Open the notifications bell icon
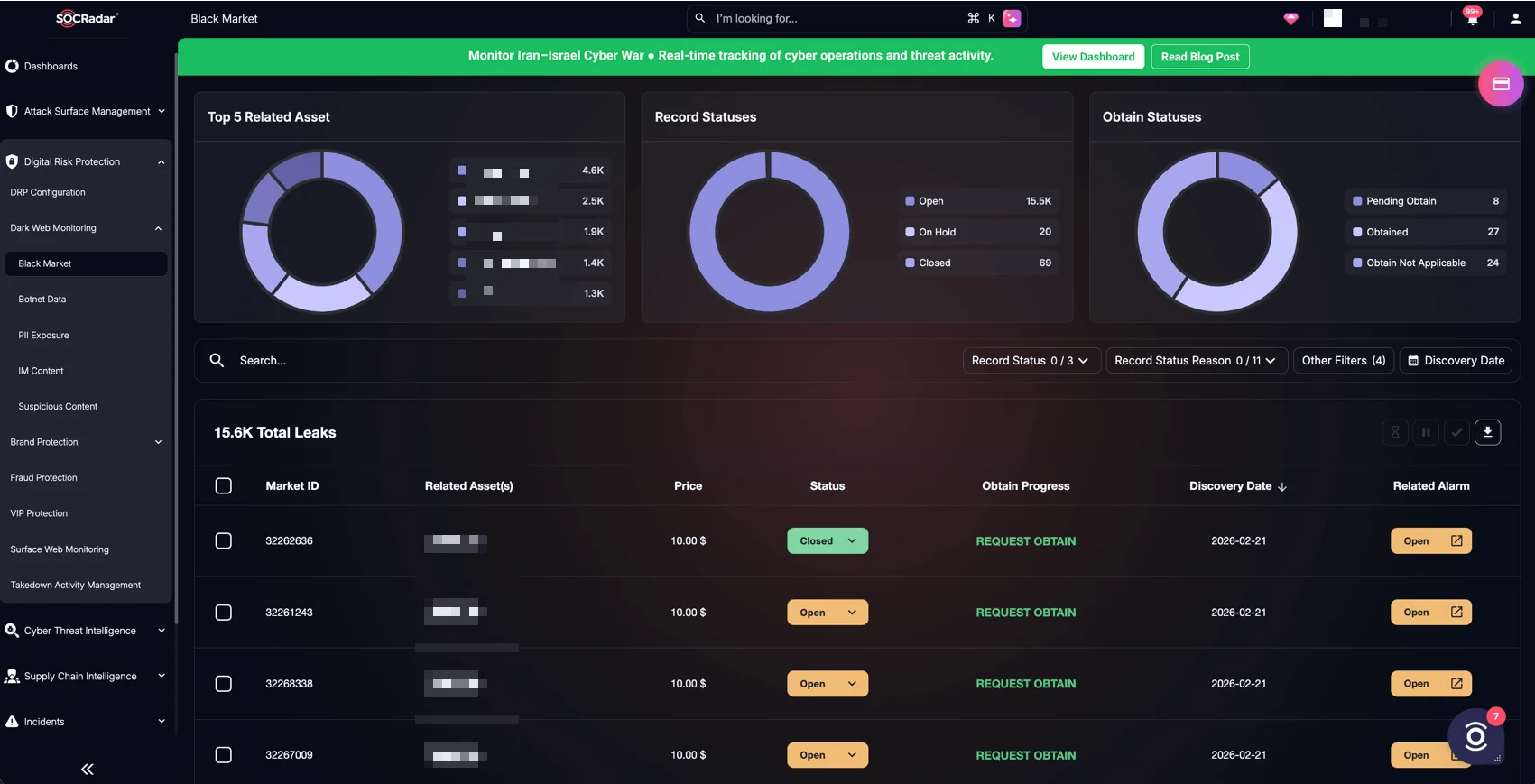This screenshot has width=1535, height=784. pos(1472,18)
